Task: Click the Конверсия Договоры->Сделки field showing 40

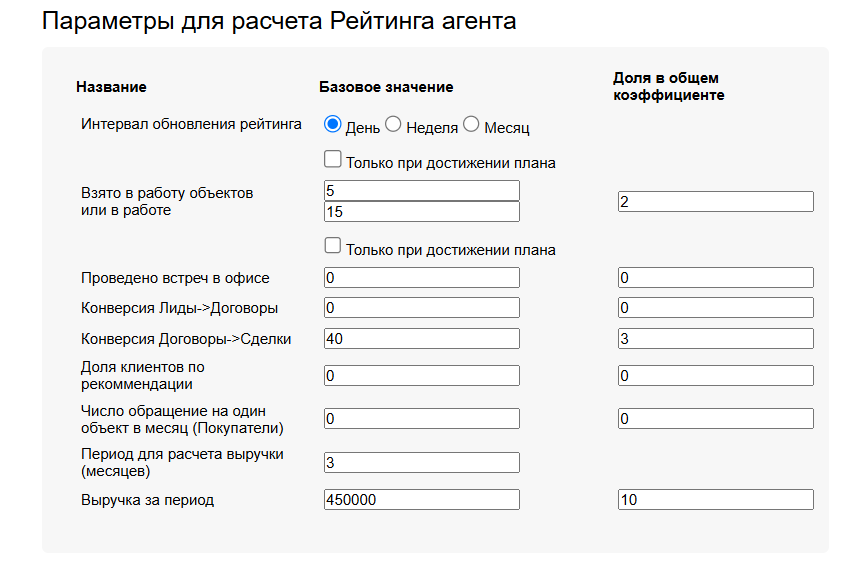Action: coord(421,339)
